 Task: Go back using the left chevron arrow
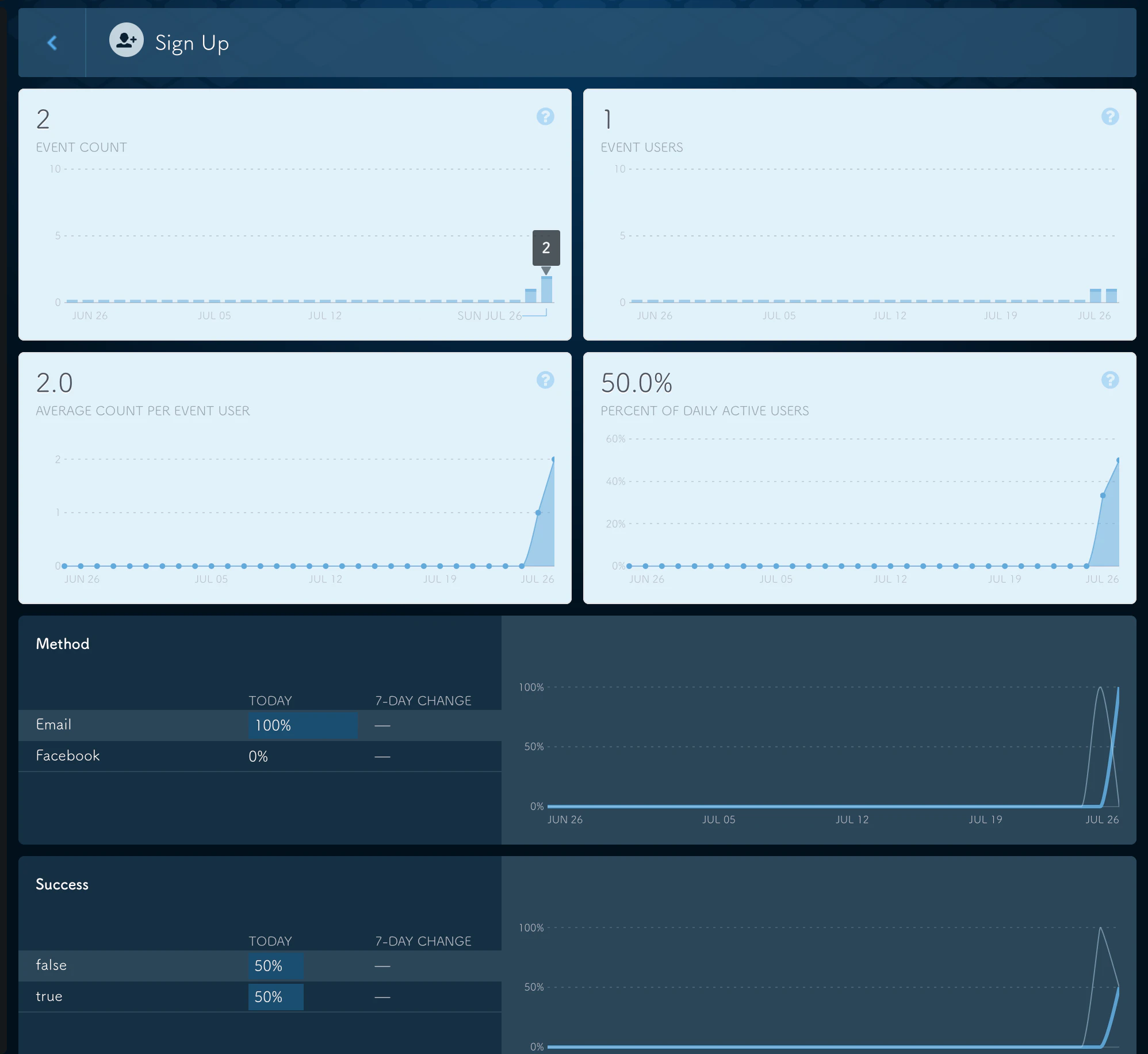point(52,43)
